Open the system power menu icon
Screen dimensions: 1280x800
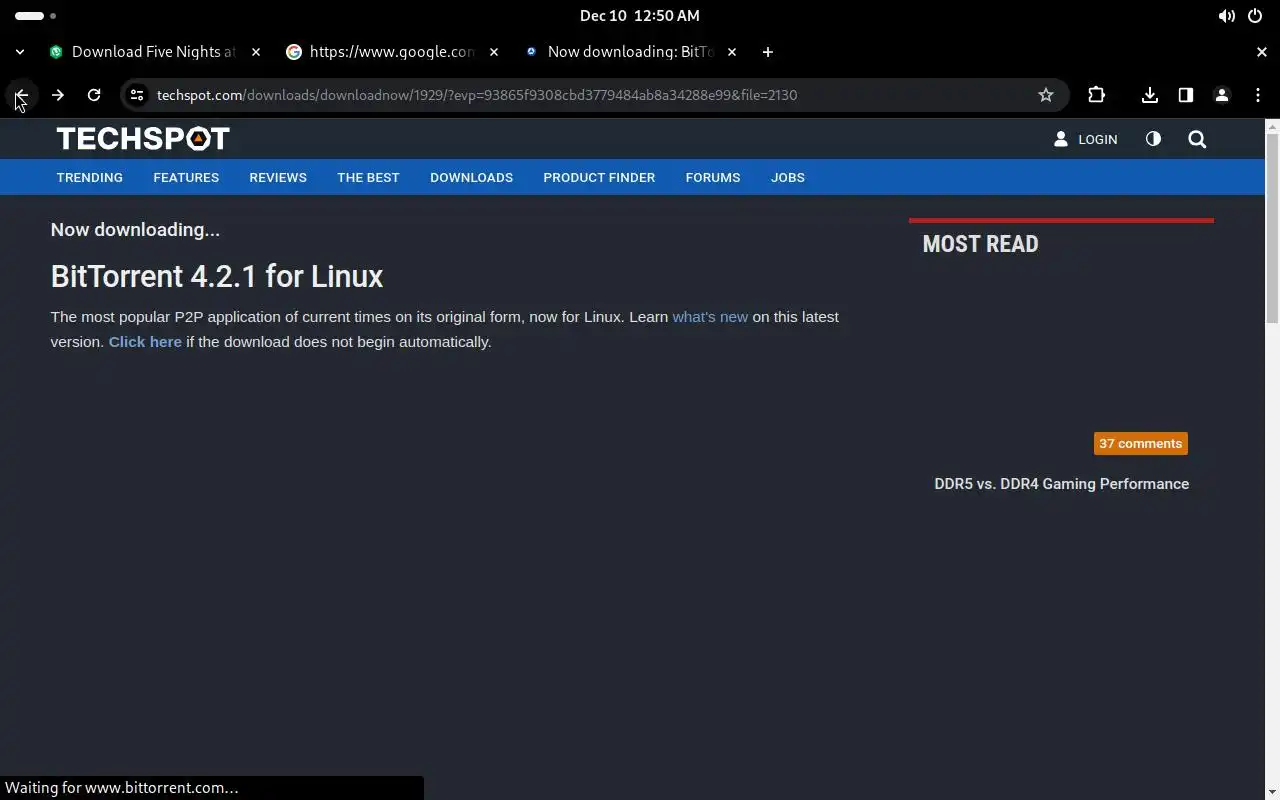(x=1256, y=16)
